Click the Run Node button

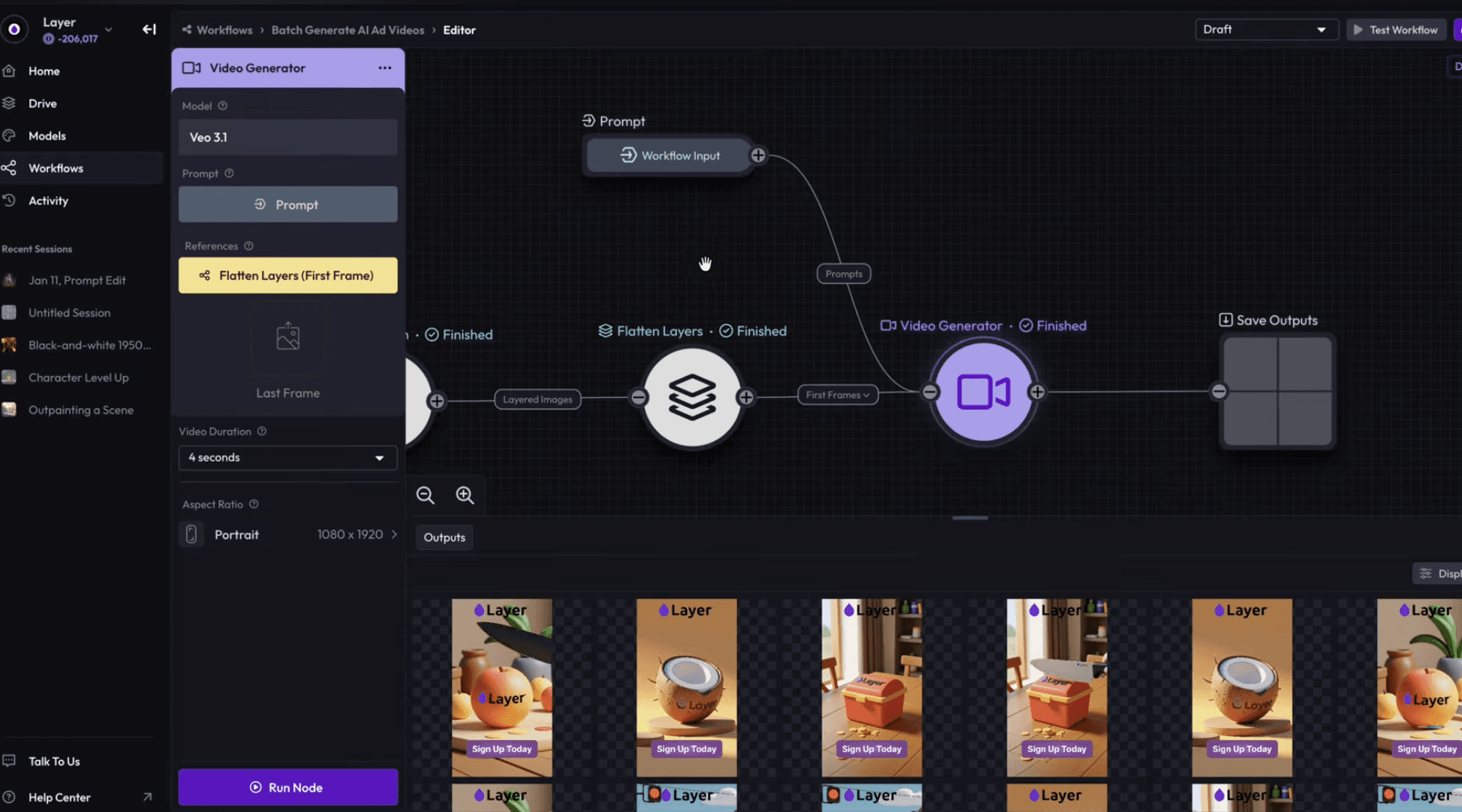point(287,787)
